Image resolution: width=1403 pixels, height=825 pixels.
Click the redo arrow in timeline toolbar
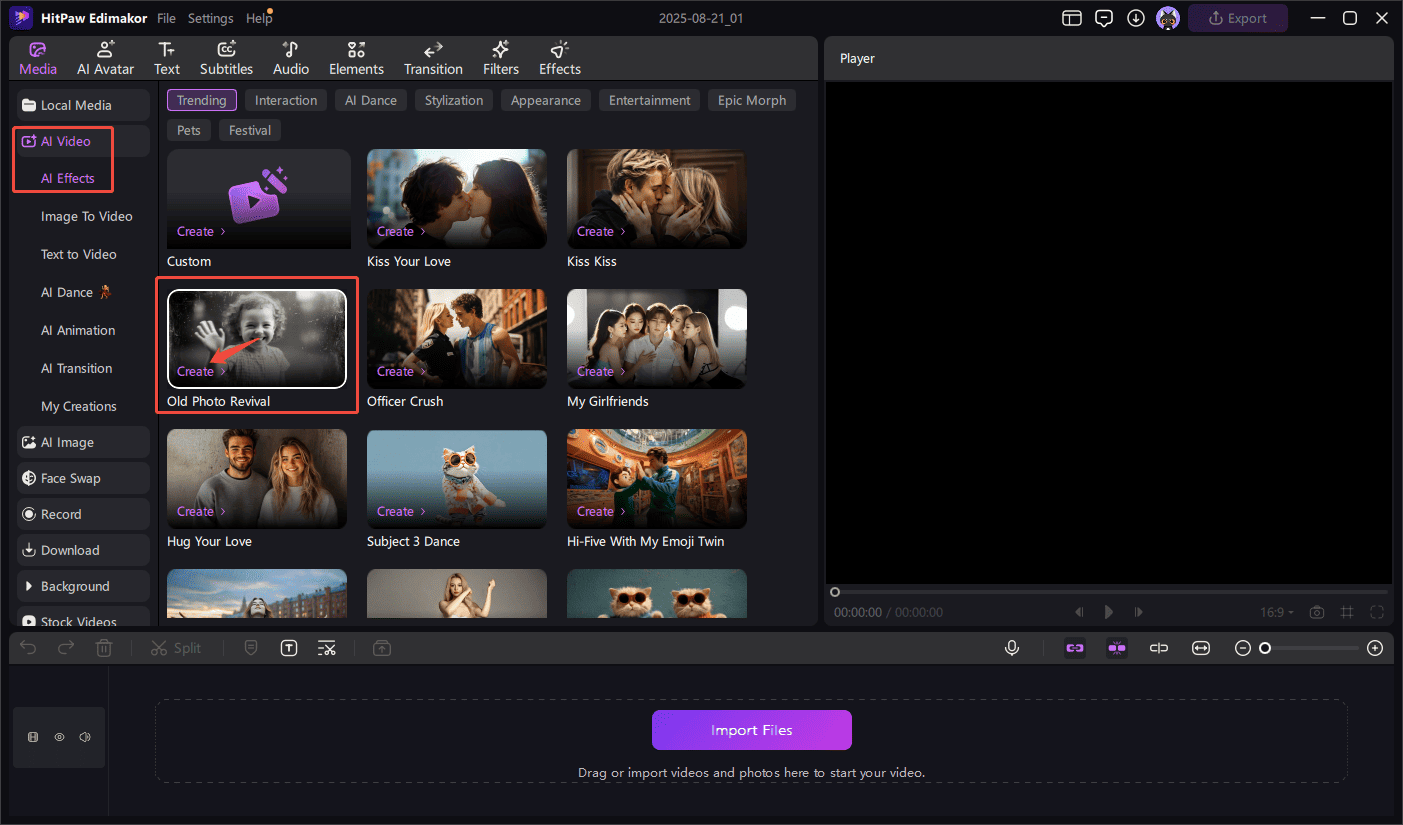tap(66, 648)
